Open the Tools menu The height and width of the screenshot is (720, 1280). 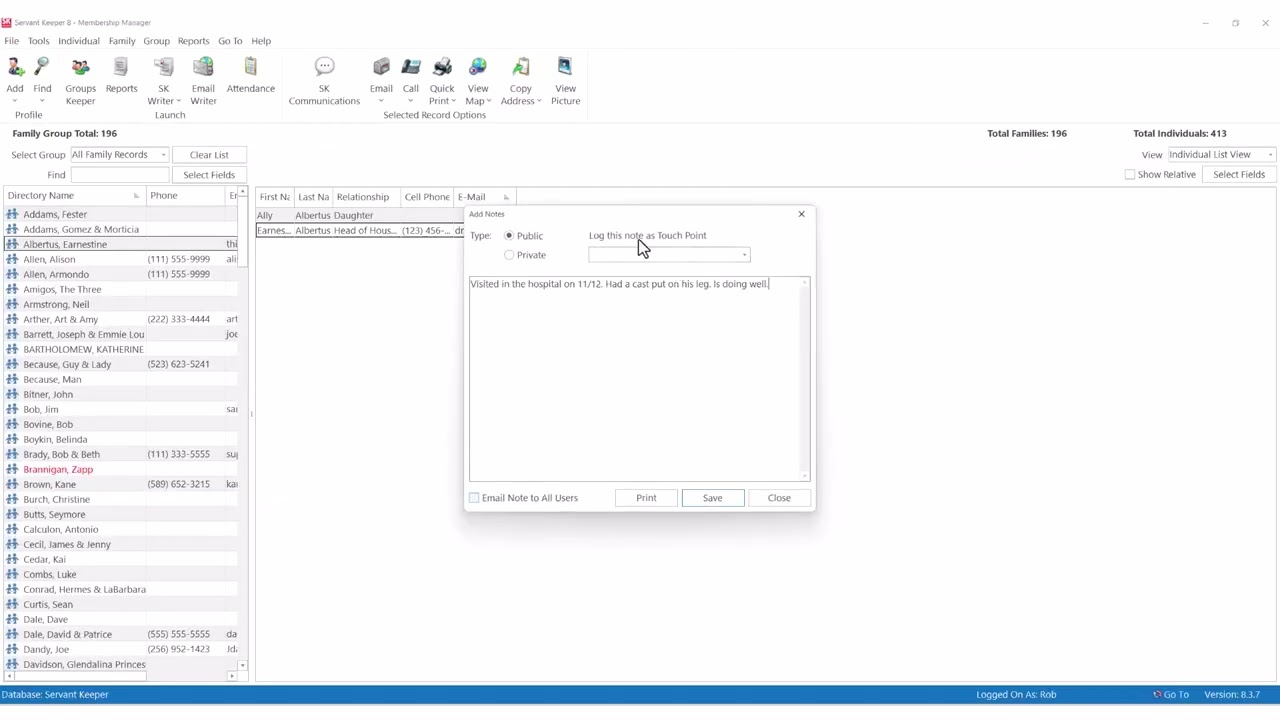coord(38,41)
